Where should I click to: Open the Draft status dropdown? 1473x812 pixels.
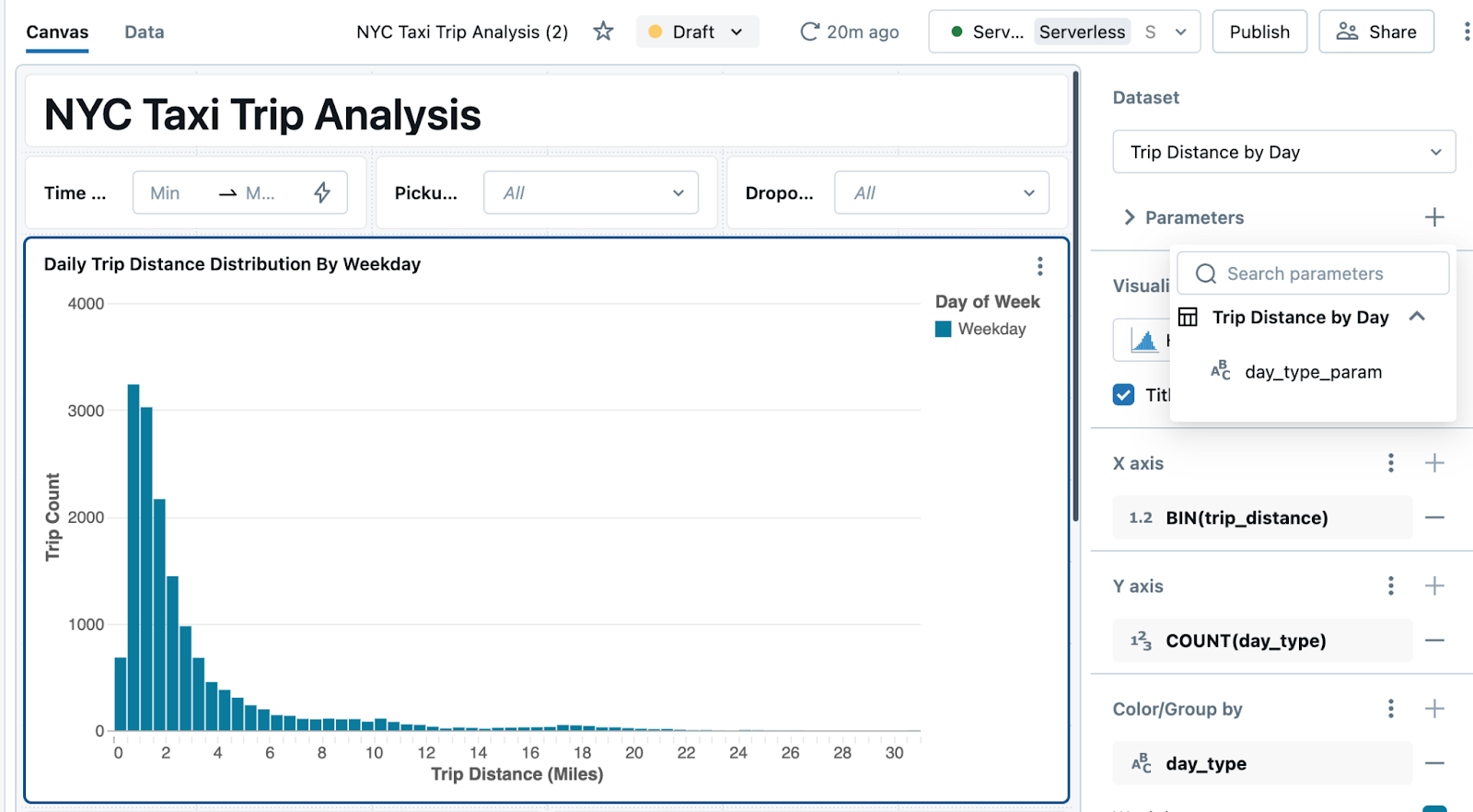click(x=697, y=31)
